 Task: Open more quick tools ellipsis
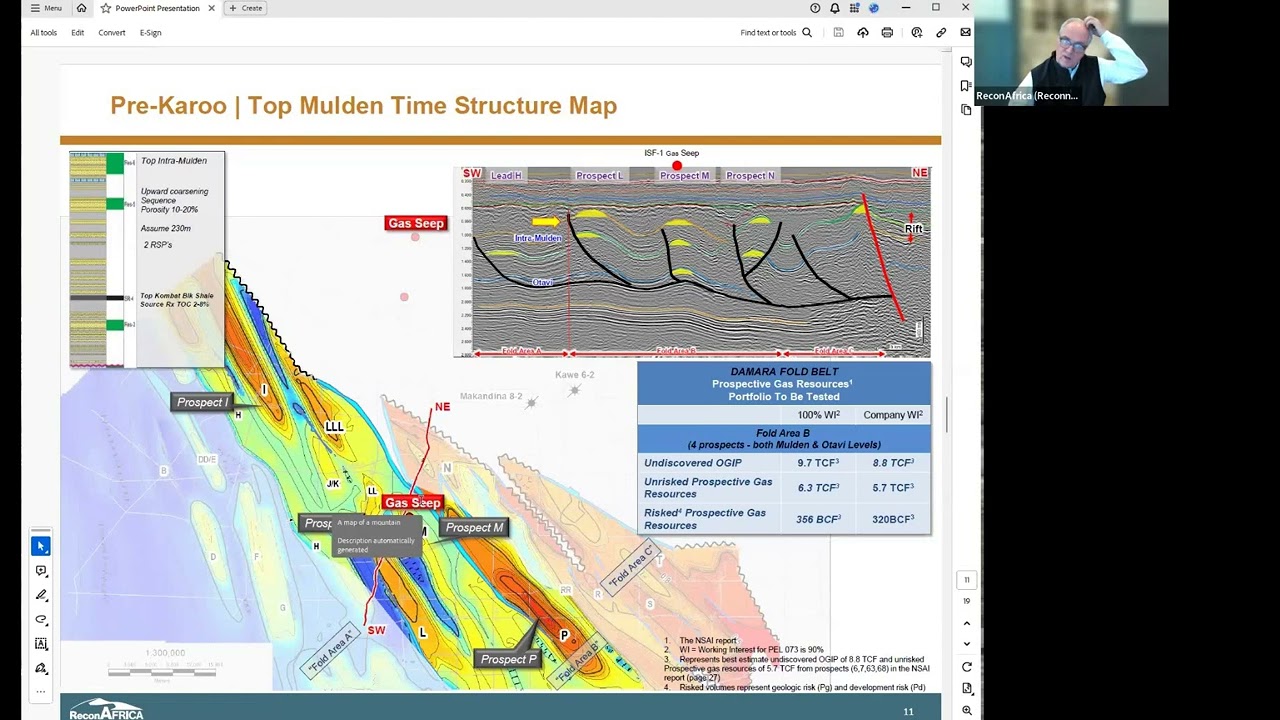(41, 690)
